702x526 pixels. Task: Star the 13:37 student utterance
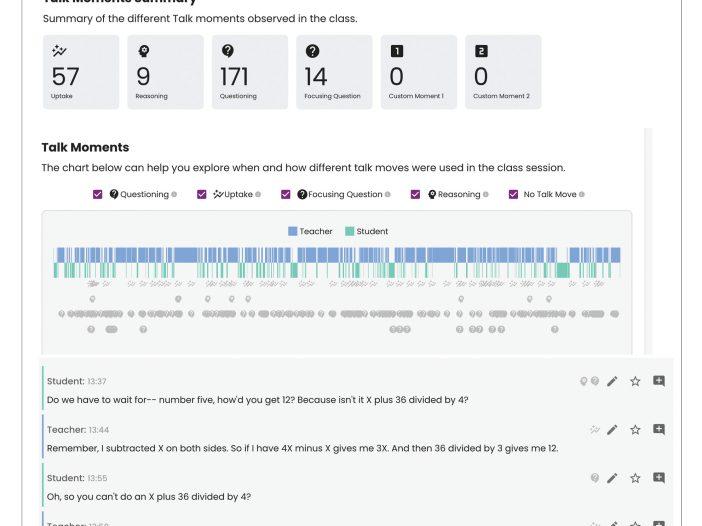[635, 381]
